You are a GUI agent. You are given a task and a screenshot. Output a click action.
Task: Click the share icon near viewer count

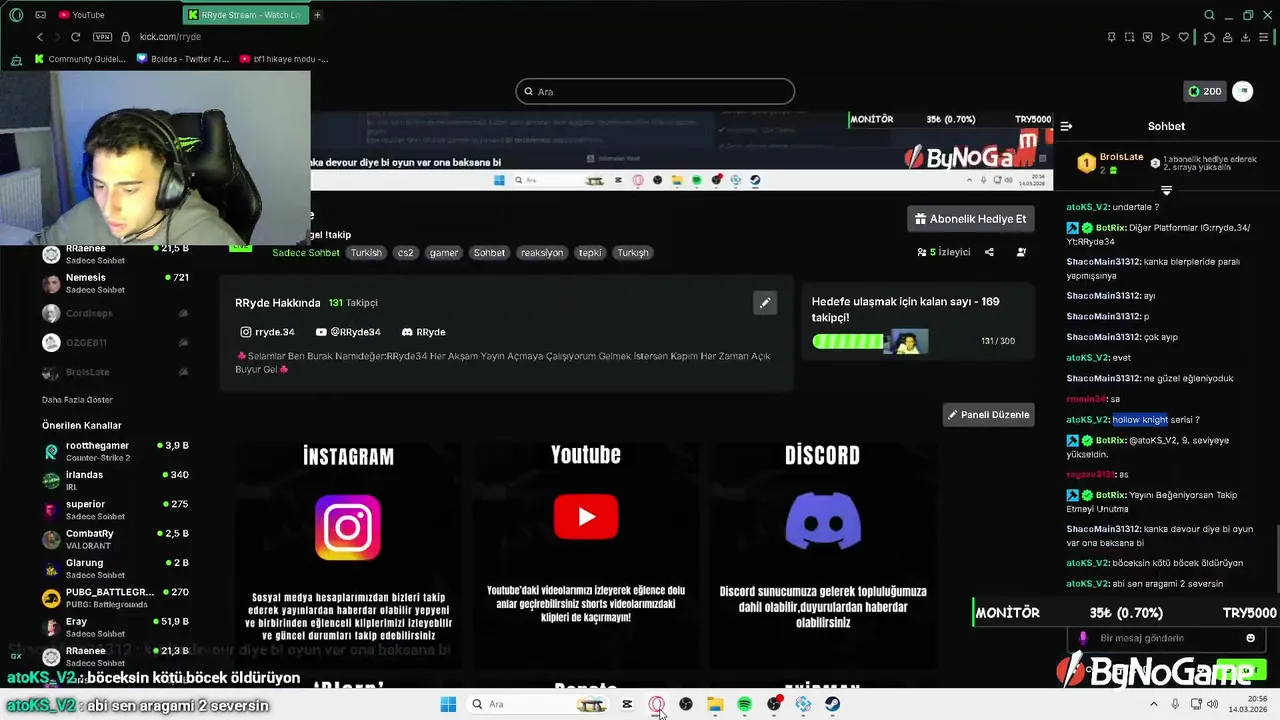pos(989,252)
